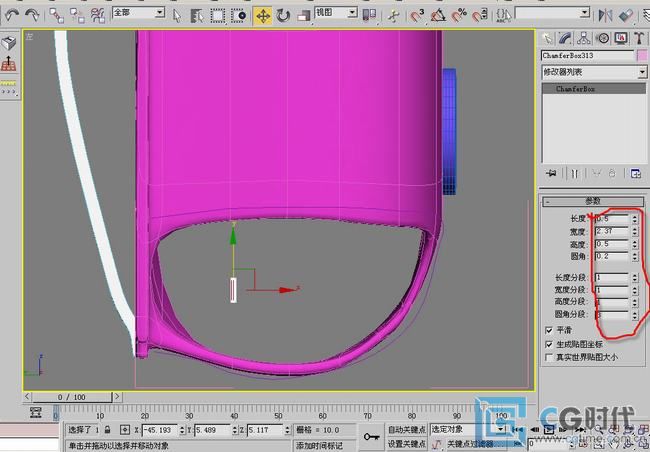Choose the Rectangular Selection Region tool
Viewport: 650px width, 452px height.
tap(218, 16)
